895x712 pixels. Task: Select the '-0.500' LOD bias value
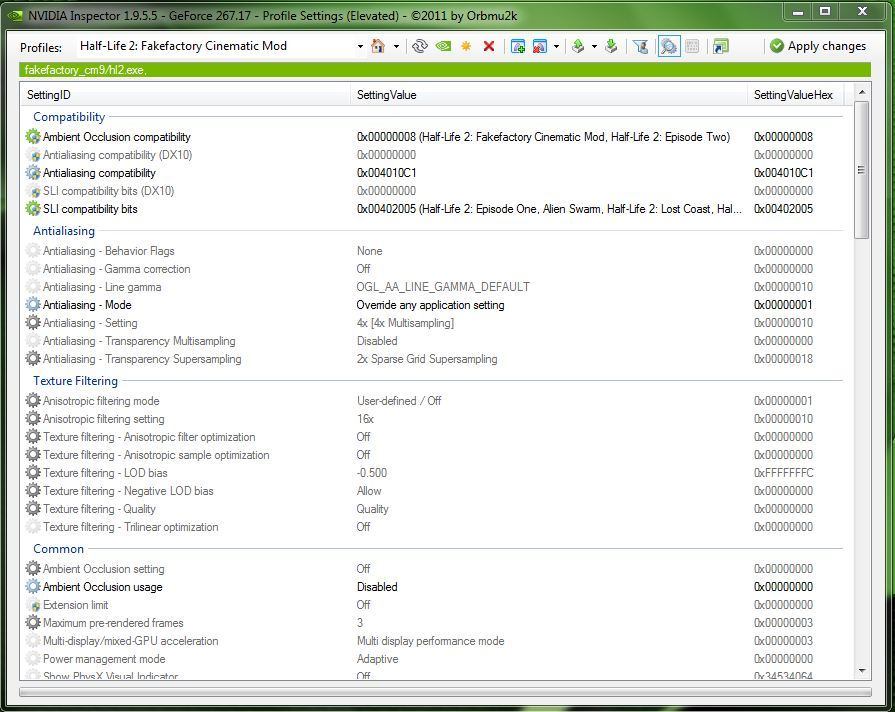[x=372, y=473]
